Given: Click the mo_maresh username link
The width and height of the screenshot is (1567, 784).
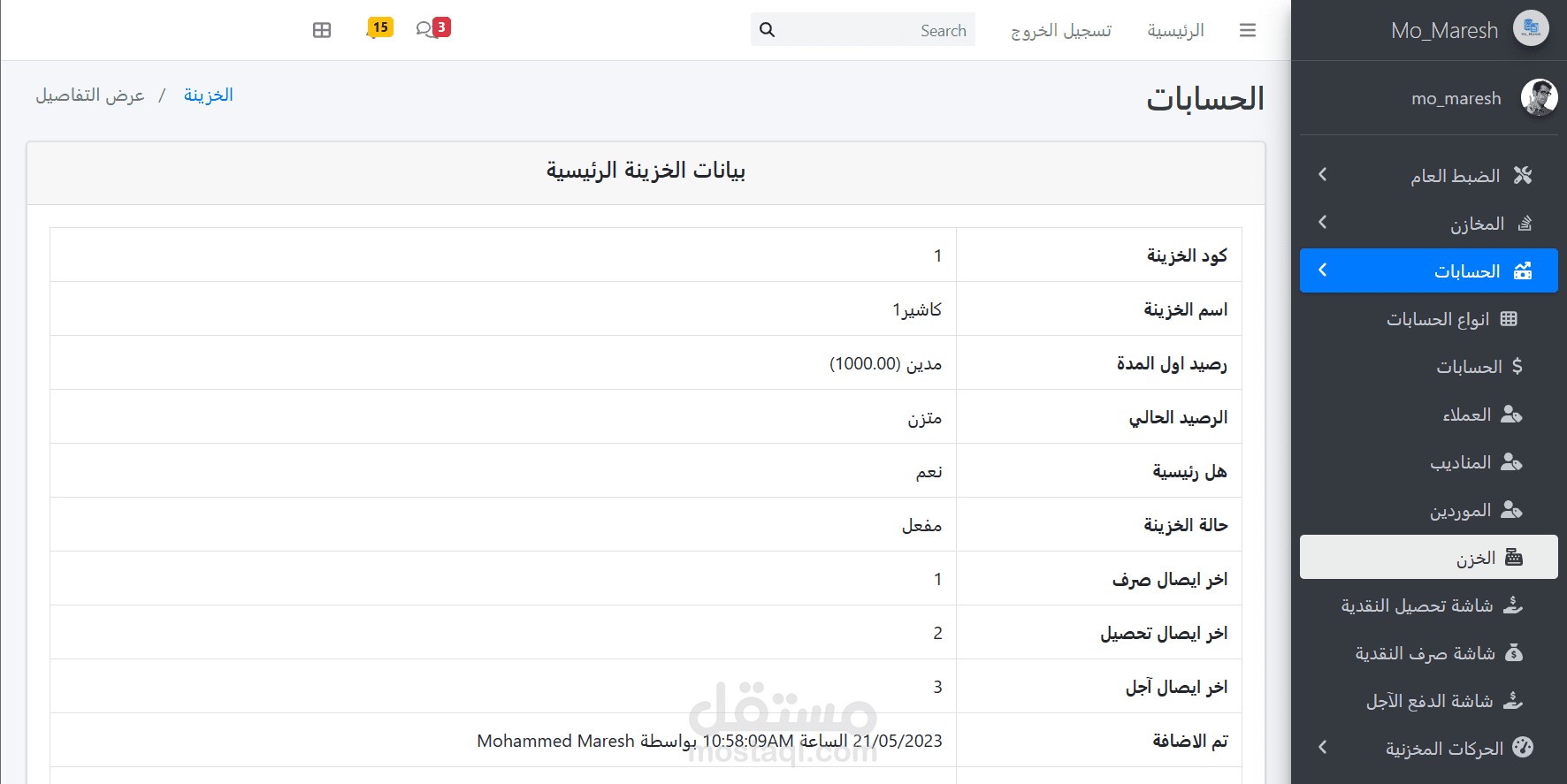Looking at the screenshot, I should tap(1456, 98).
